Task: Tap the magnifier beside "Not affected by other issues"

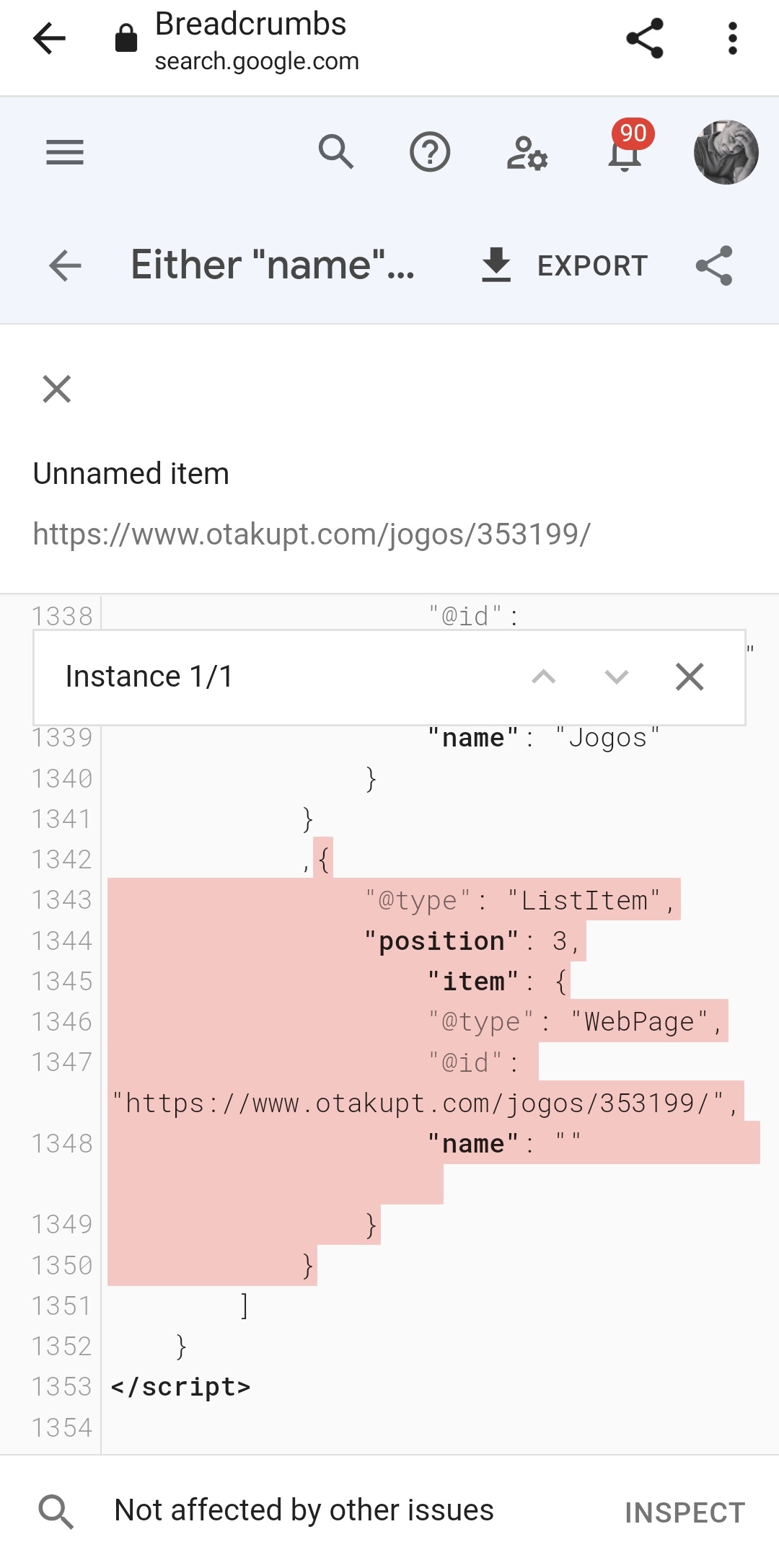Action: pyautogui.click(x=56, y=1512)
